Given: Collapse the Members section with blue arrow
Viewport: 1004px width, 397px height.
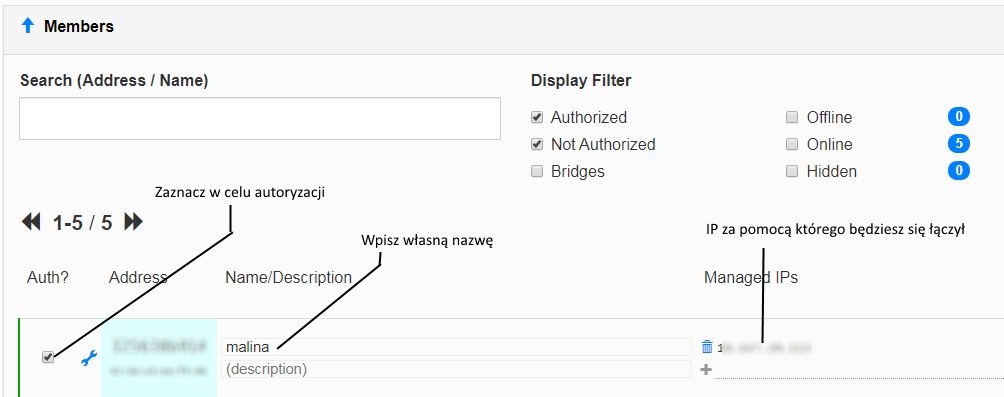Looking at the screenshot, I should point(28,26).
